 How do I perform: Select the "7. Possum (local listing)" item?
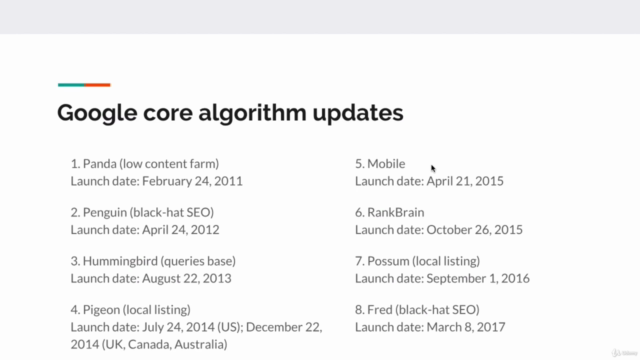418,261
